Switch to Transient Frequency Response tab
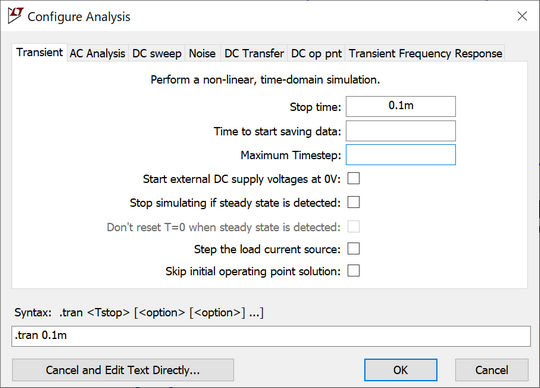This screenshot has height=388, width=540. click(x=425, y=53)
